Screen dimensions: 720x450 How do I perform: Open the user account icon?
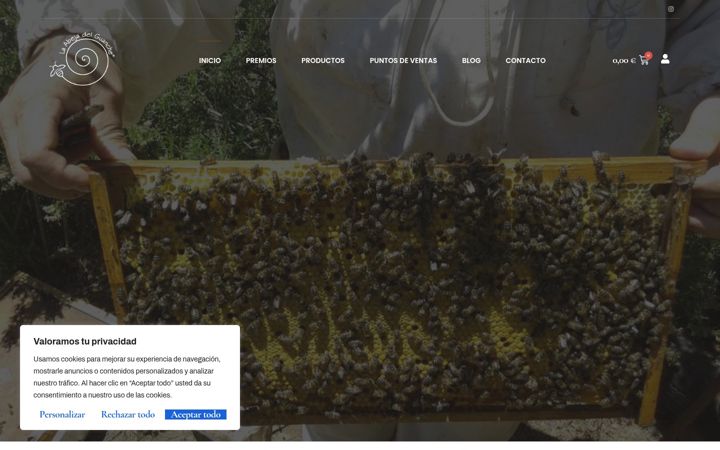pos(665,59)
